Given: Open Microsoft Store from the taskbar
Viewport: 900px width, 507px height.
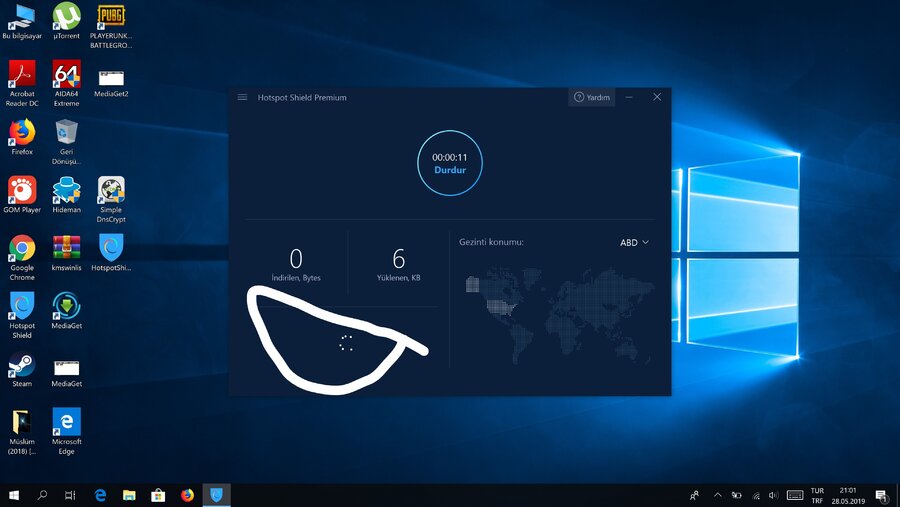Looking at the screenshot, I should [158, 495].
